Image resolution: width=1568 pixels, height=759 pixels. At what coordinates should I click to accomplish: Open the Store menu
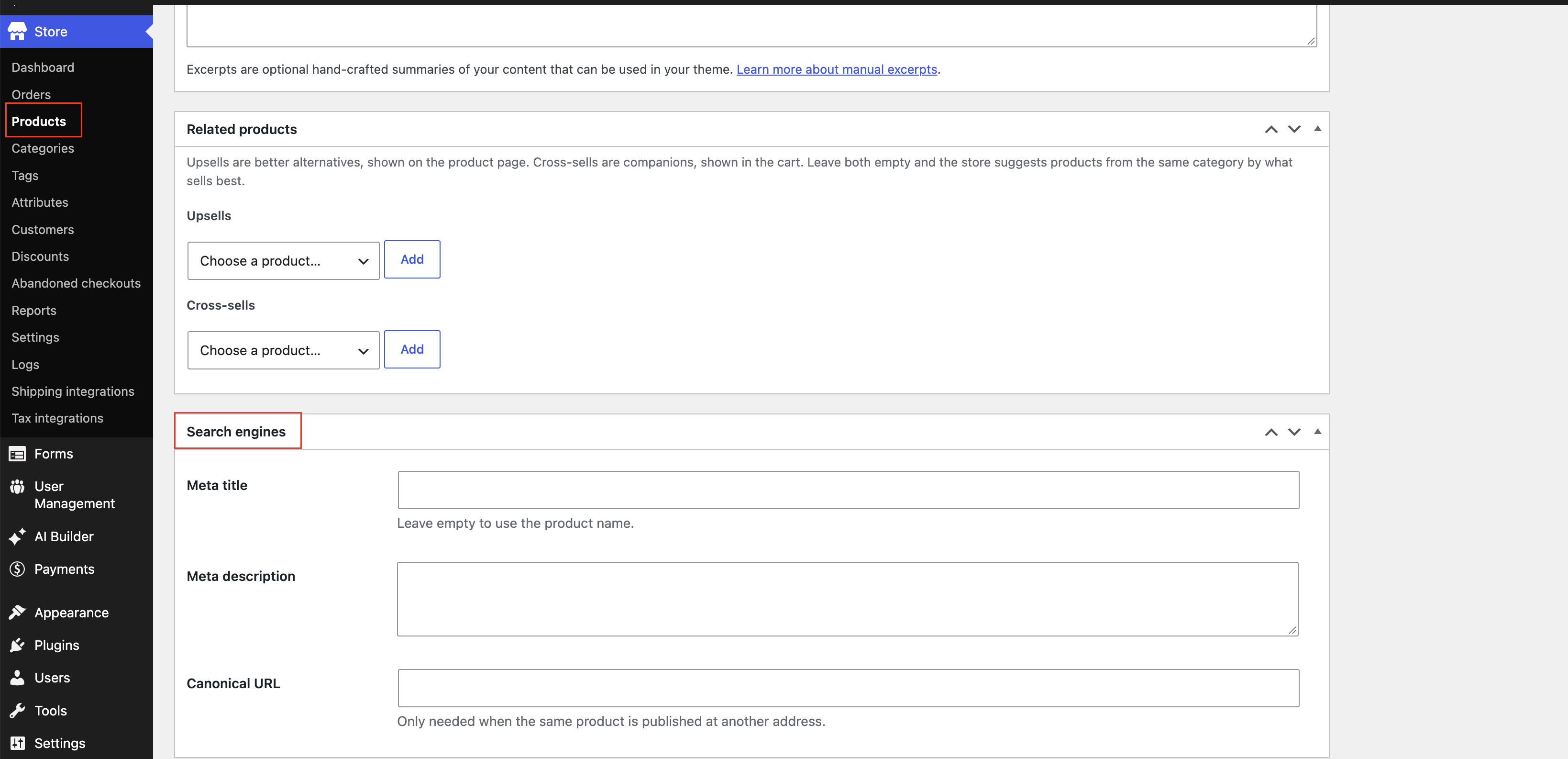click(x=77, y=31)
